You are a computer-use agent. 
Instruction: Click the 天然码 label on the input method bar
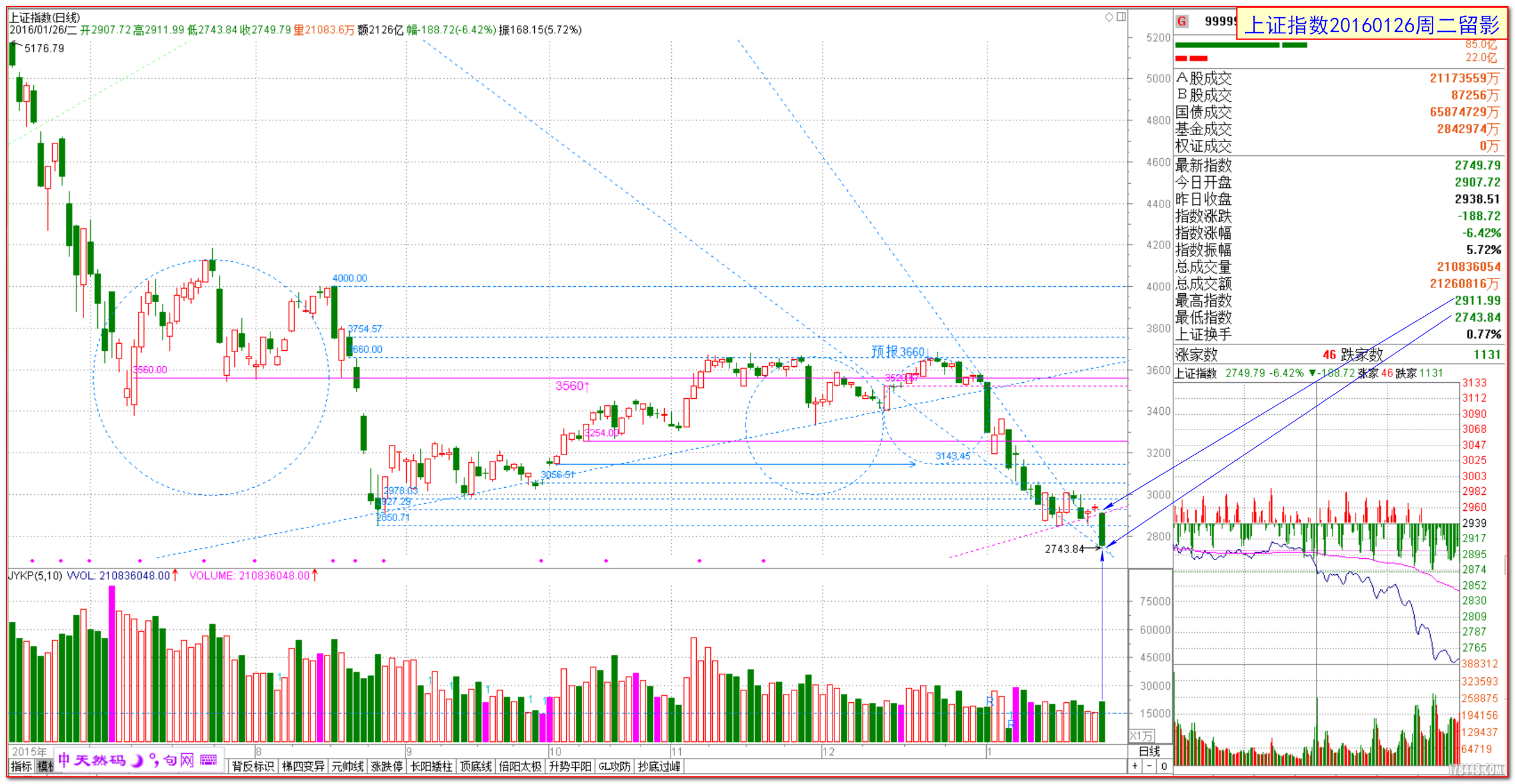[x=100, y=760]
